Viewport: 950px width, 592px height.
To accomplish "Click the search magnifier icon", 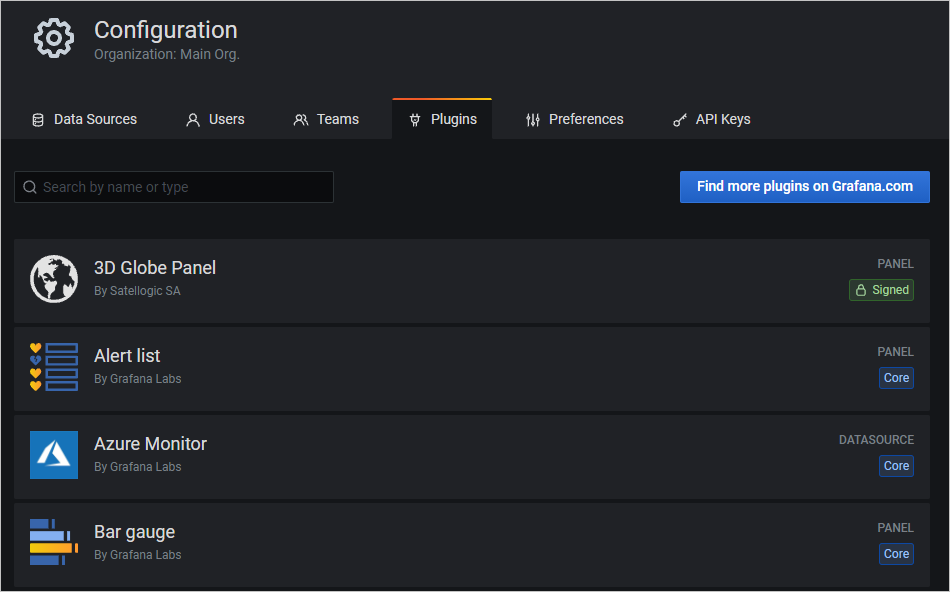I will (30, 187).
